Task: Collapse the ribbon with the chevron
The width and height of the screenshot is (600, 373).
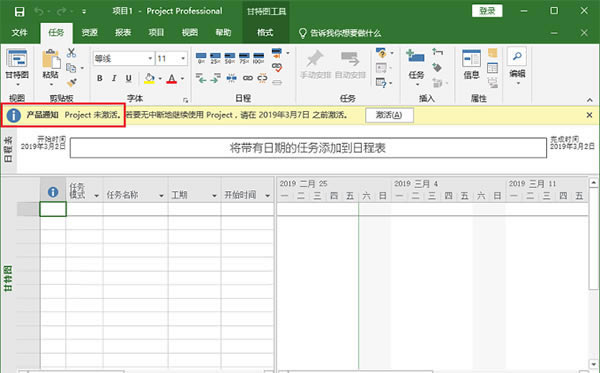Action: [590, 100]
